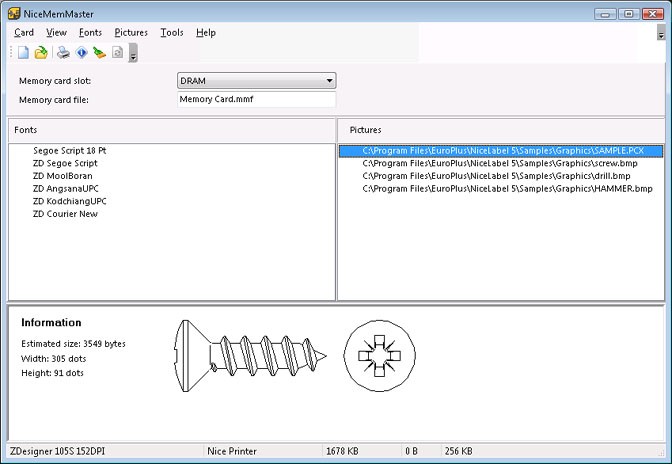
Task: Click Nice Printer in status bar
Action: 232,451
